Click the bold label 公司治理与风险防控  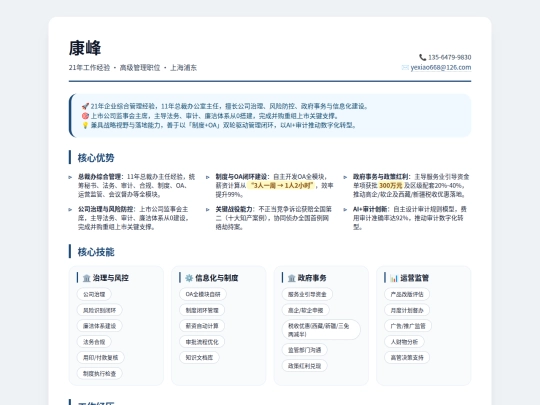(106, 209)
